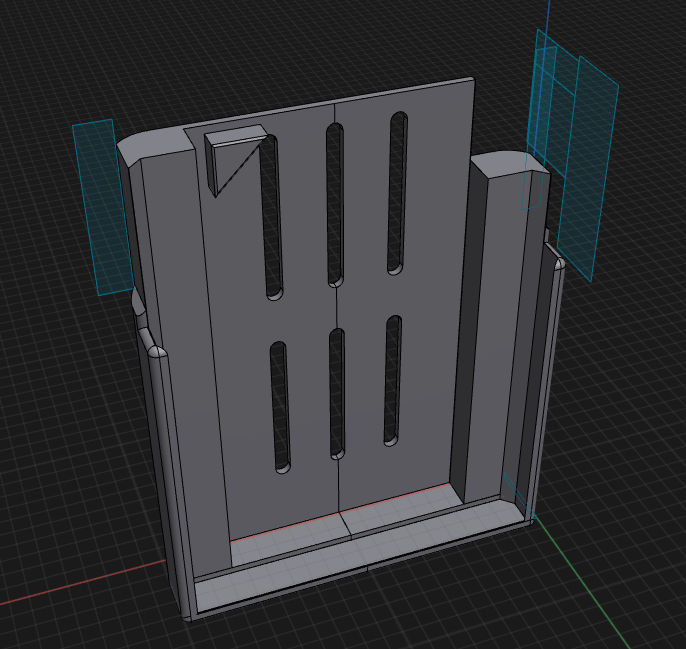This screenshot has width=686, height=649.
Task: Click the upper-left vertical slot cutout
Action: click(x=269, y=218)
